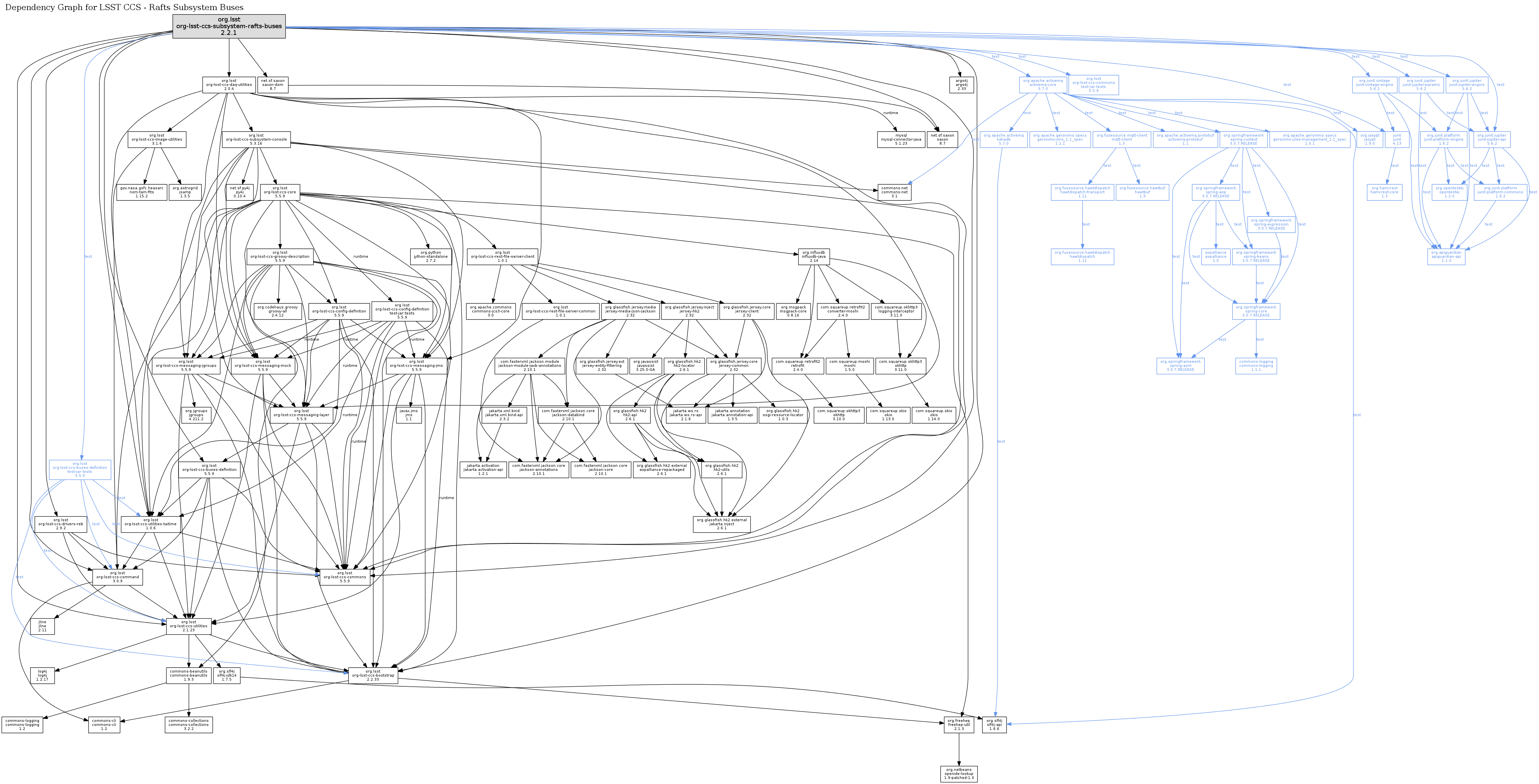Click the org-lsst-ccs-bootstrap 2.2.33 node
This screenshot has height=784, width=1539.
[x=372, y=675]
